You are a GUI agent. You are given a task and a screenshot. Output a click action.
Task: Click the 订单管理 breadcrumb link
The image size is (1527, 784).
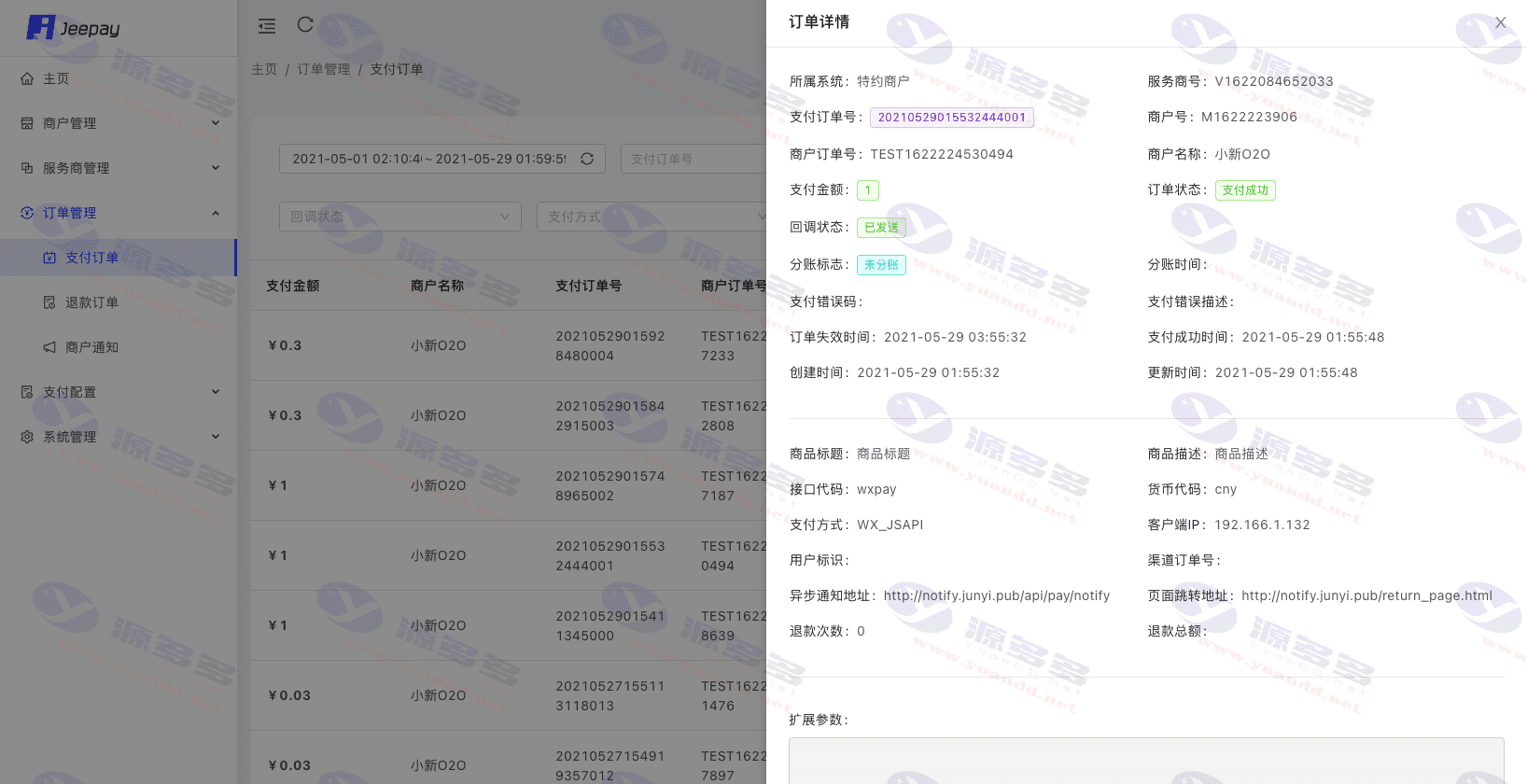pos(324,69)
